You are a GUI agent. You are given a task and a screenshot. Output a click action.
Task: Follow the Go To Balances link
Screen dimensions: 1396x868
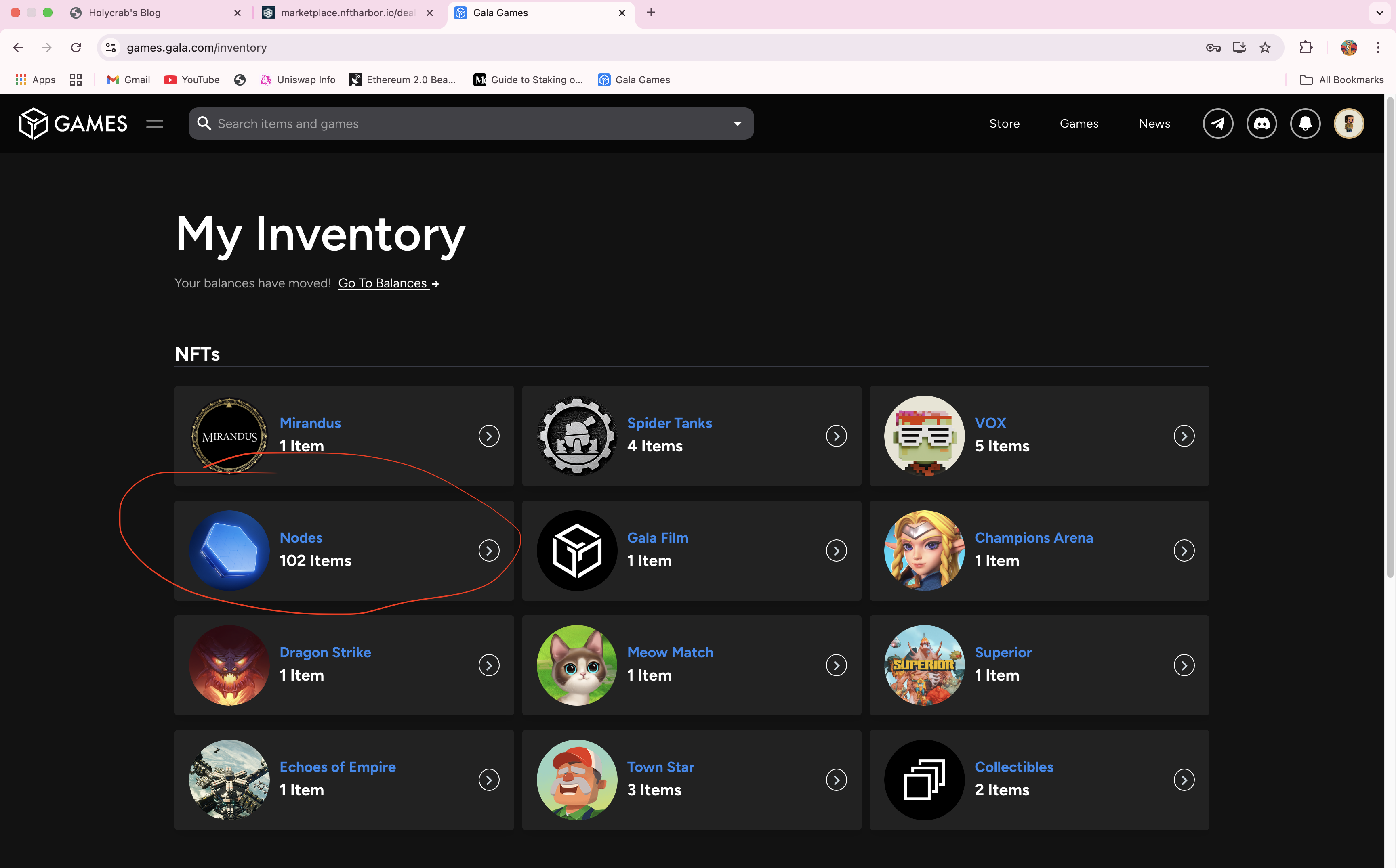click(x=388, y=283)
